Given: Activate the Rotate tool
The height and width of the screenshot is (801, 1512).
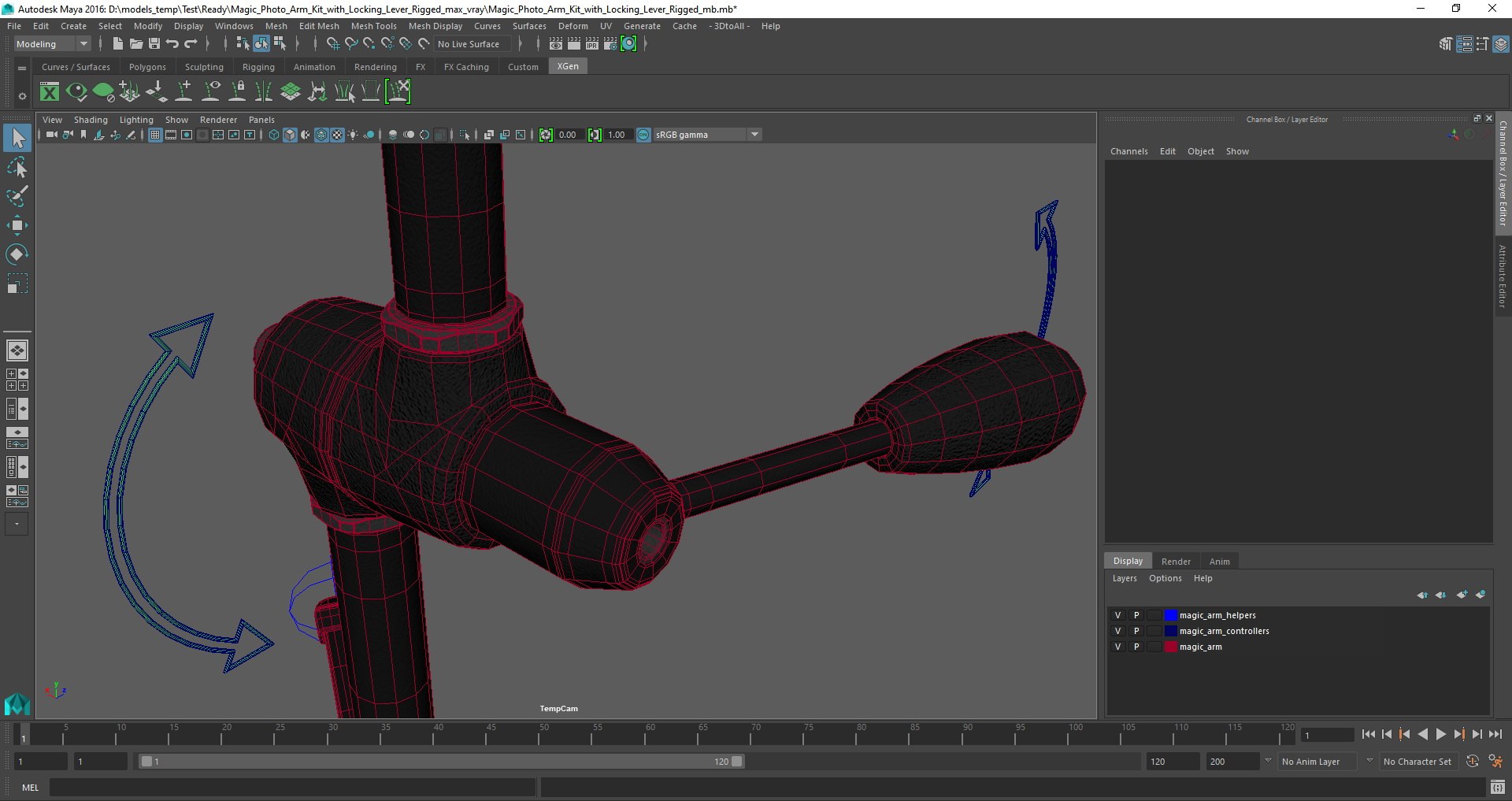Looking at the screenshot, I should pyautogui.click(x=17, y=254).
